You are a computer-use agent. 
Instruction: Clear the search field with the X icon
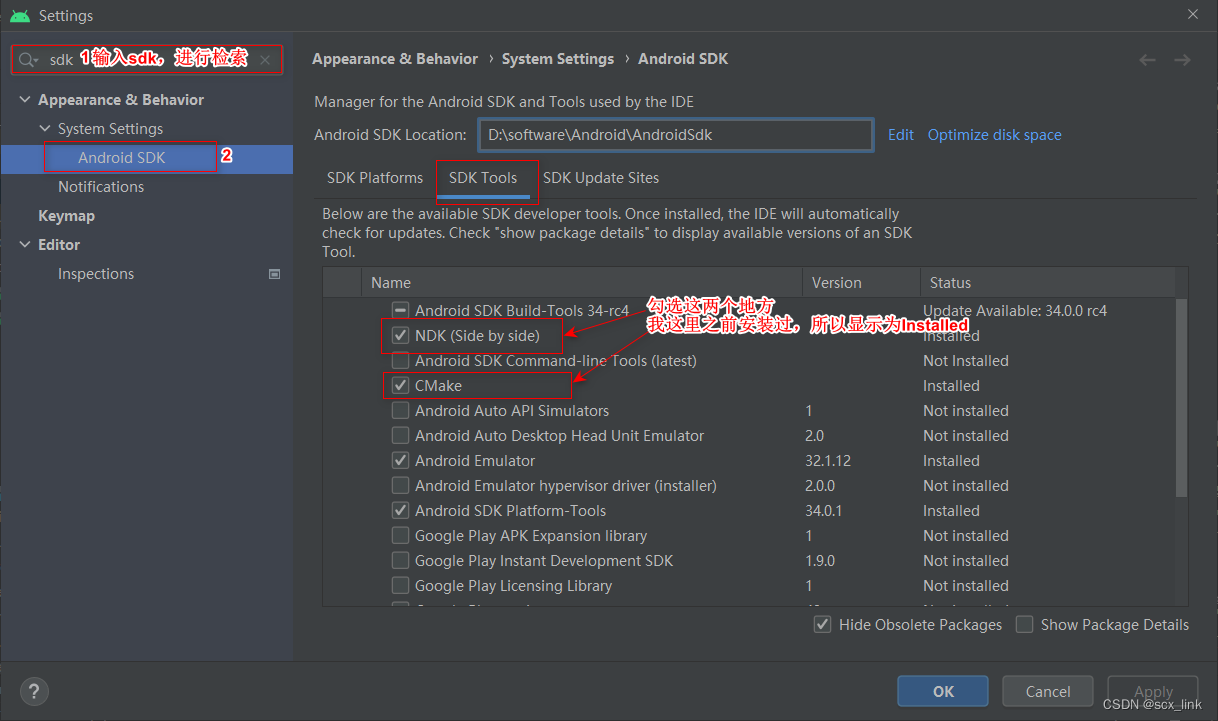(265, 60)
